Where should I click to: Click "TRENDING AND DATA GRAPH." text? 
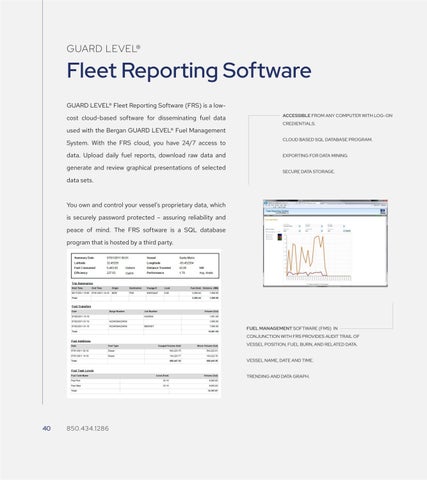(x=278, y=376)
